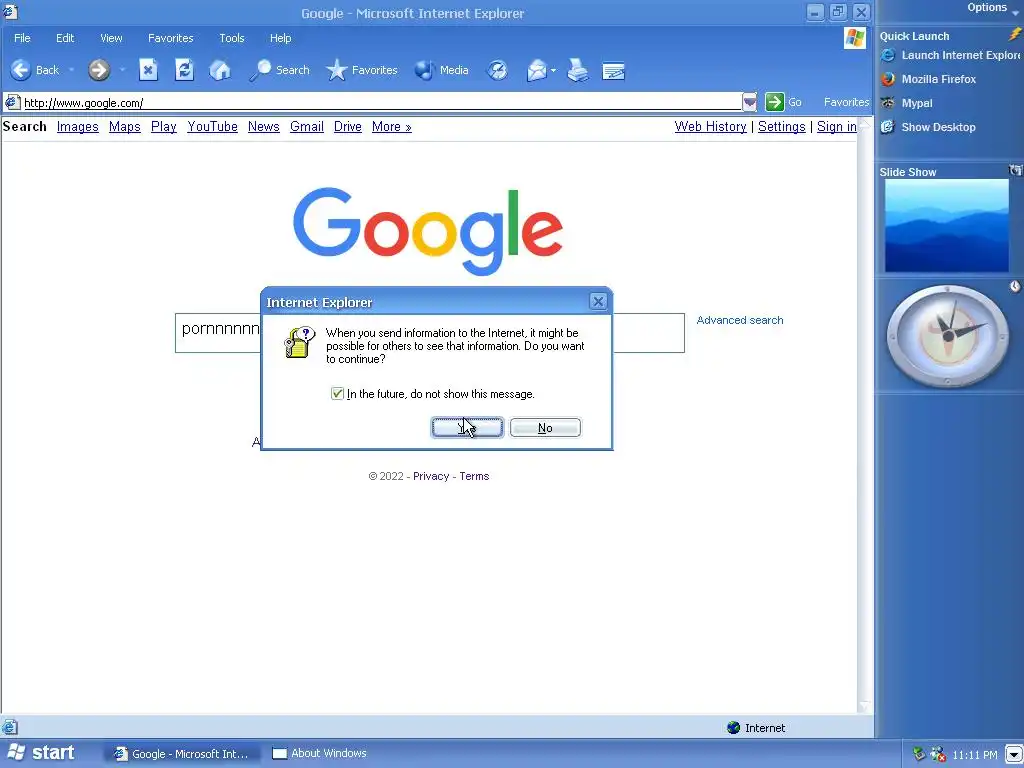Expand the address bar dropdown
The width and height of the screenshot is (1024, 768).
click(749, 102)
